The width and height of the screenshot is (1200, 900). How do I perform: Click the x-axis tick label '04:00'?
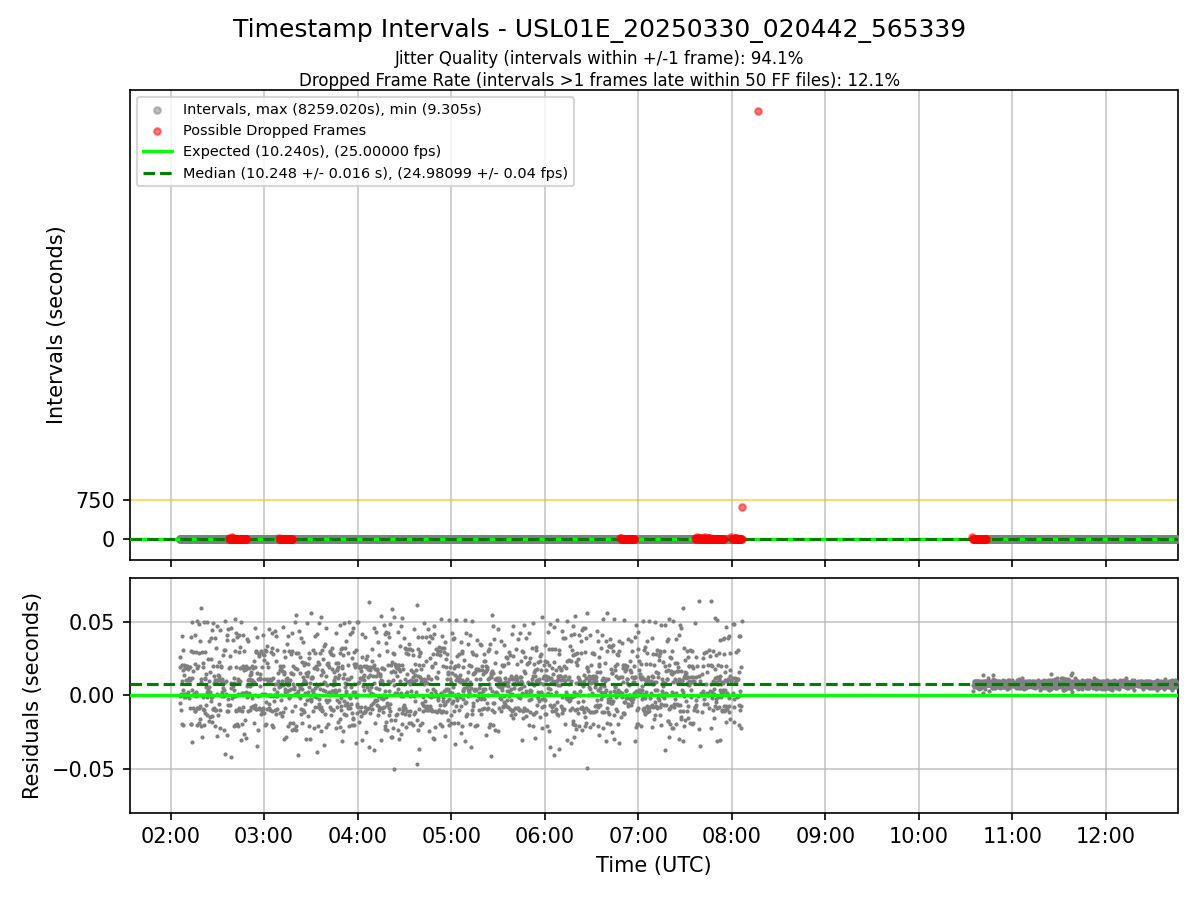[x=358, y=835]
